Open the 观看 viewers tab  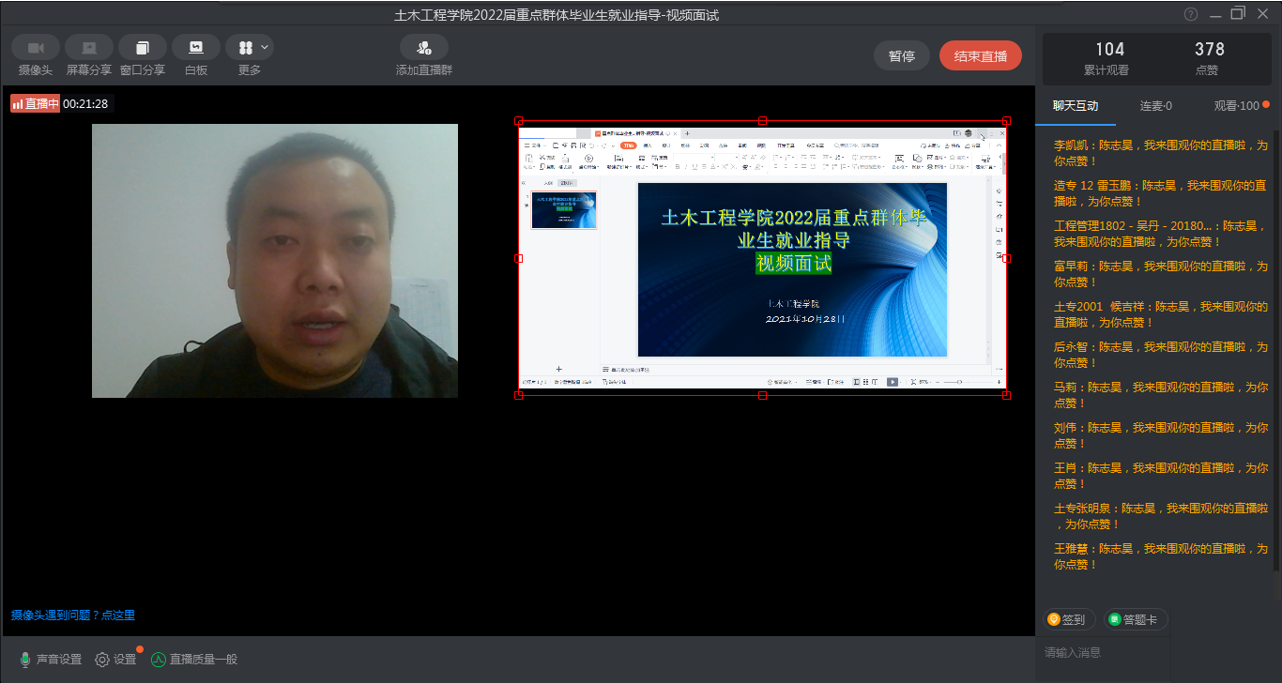(1236, 106)
